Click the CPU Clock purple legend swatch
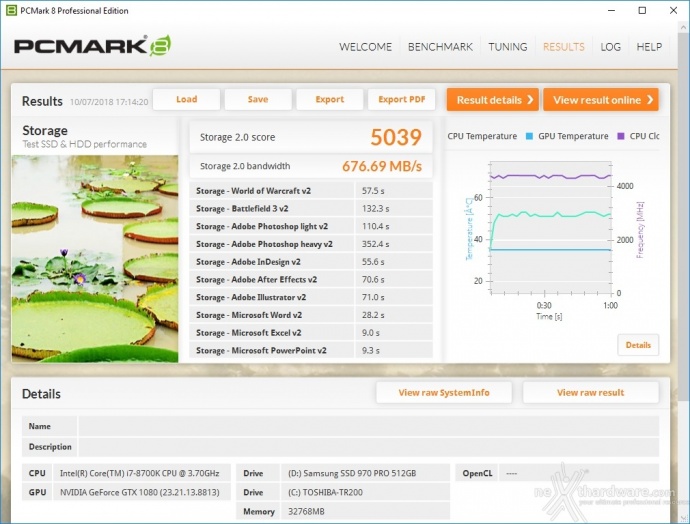The image size is (690, 524). point(620,136)
